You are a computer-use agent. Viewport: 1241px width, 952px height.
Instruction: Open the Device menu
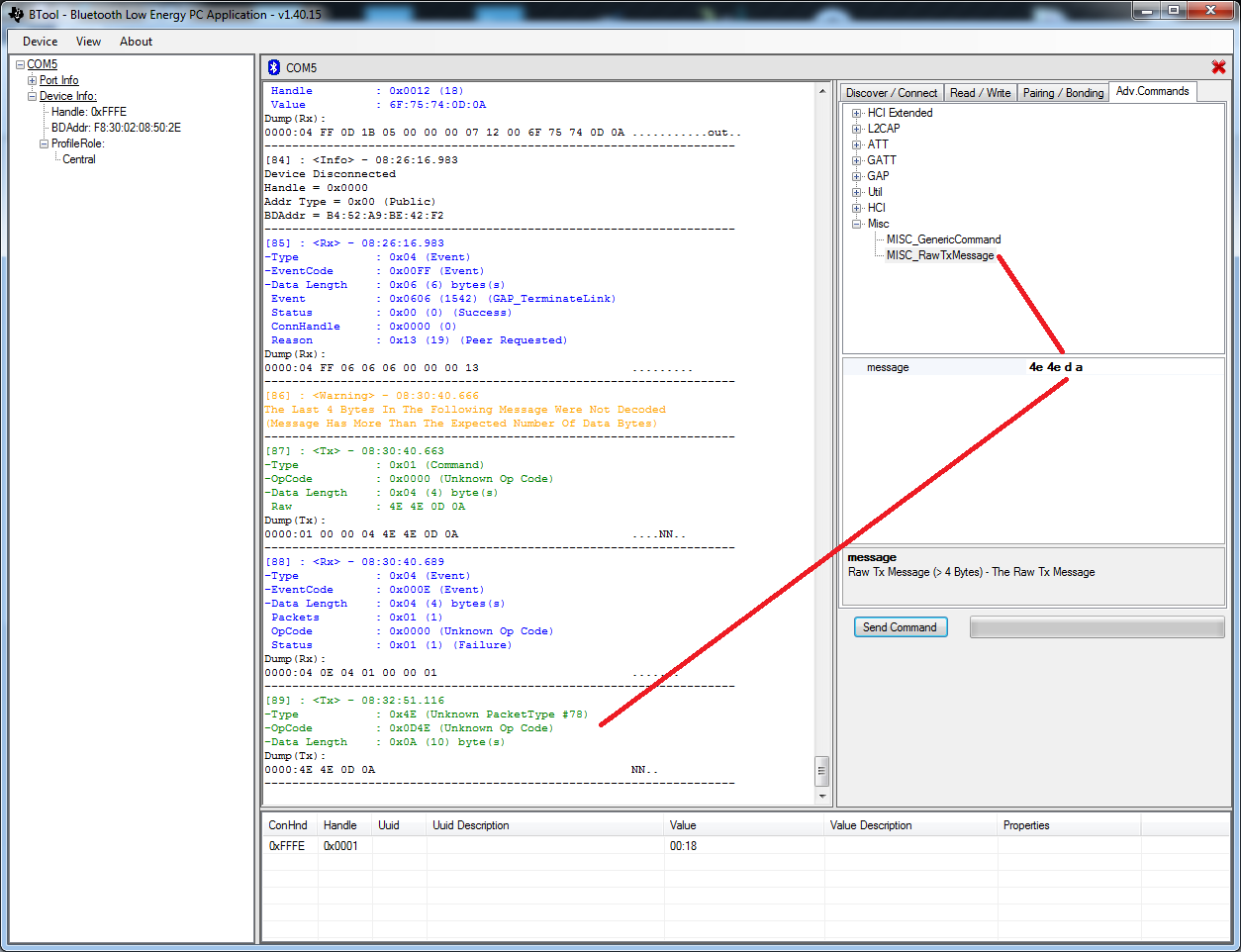point(40,42)
